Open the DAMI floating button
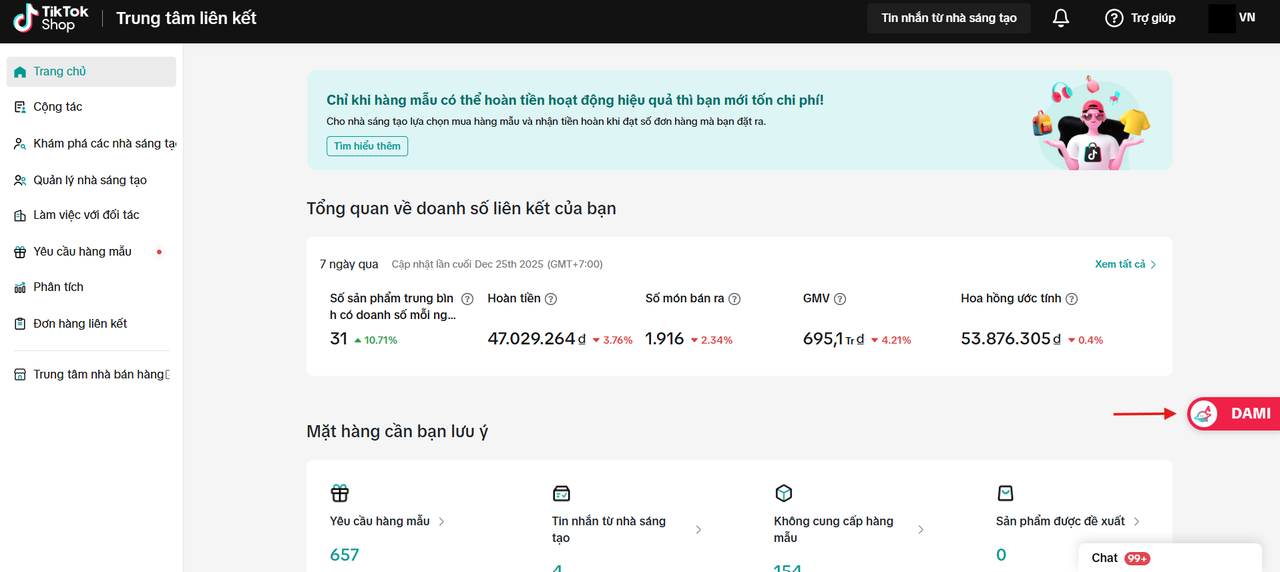Image resolution: width=1280 pixels, height=572 pixels. [x=1234, y=413]
